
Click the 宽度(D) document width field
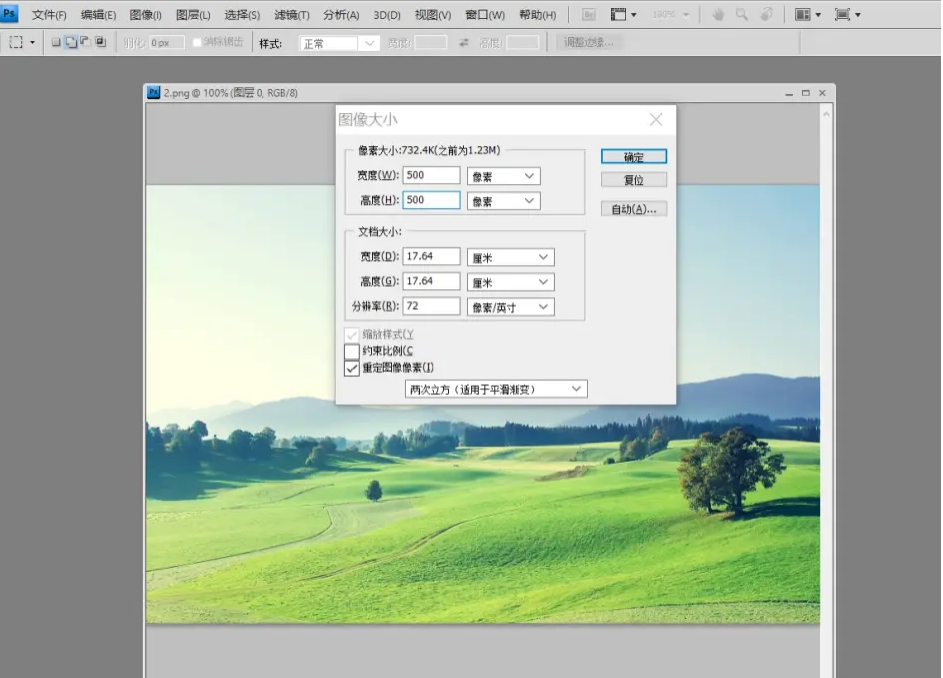click(x=431, y=256)
